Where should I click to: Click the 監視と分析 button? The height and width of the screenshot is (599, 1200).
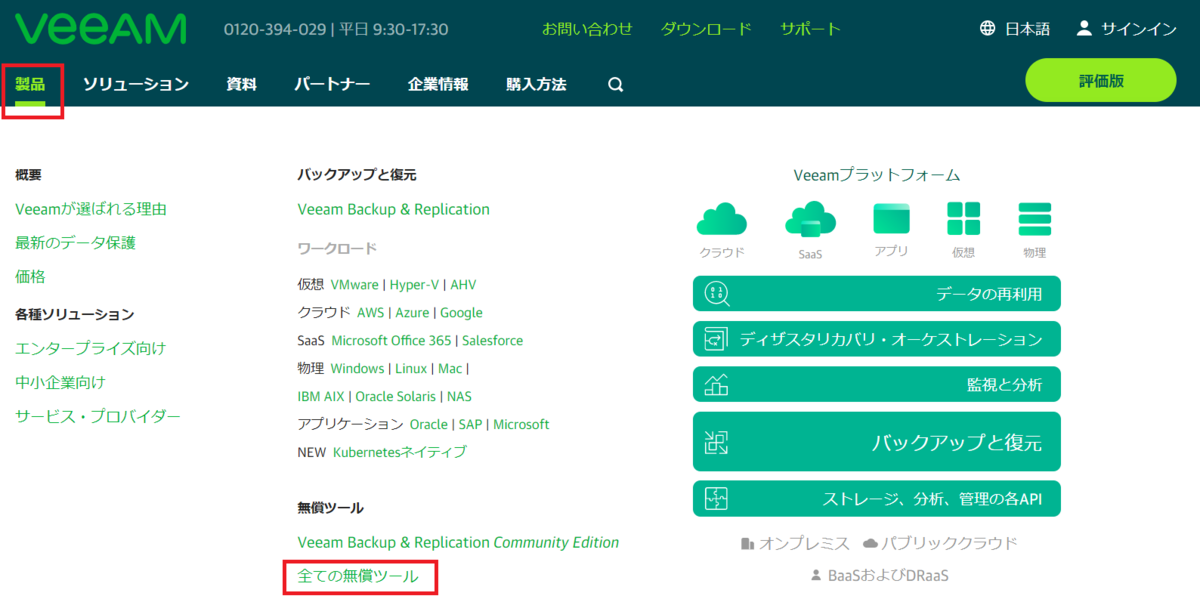tap(876, 384)
